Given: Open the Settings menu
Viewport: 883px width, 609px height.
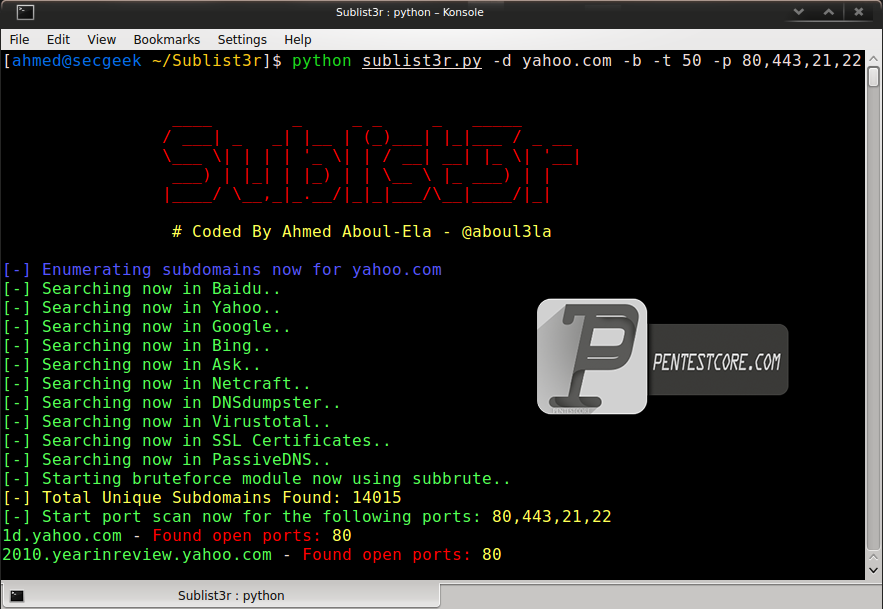Looking at the screenshot, I should (242, 39).
